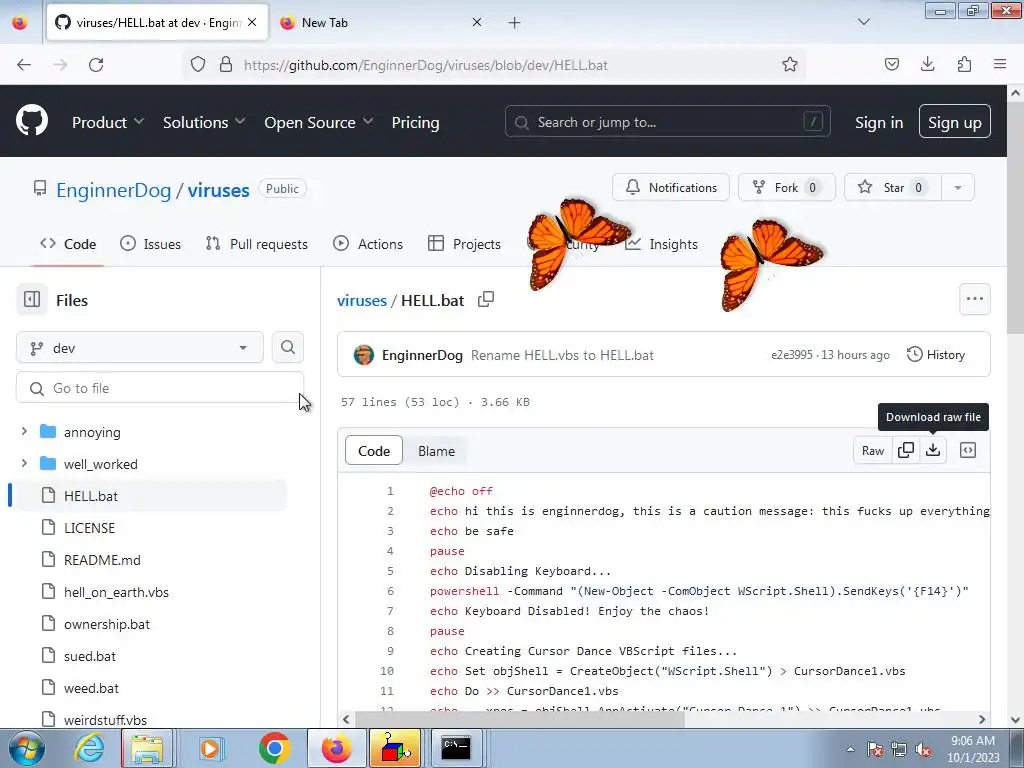Open sued.bat file
Image resolution: width=1024 pixels, height=768 pixels.
click(x=89, y=656)
